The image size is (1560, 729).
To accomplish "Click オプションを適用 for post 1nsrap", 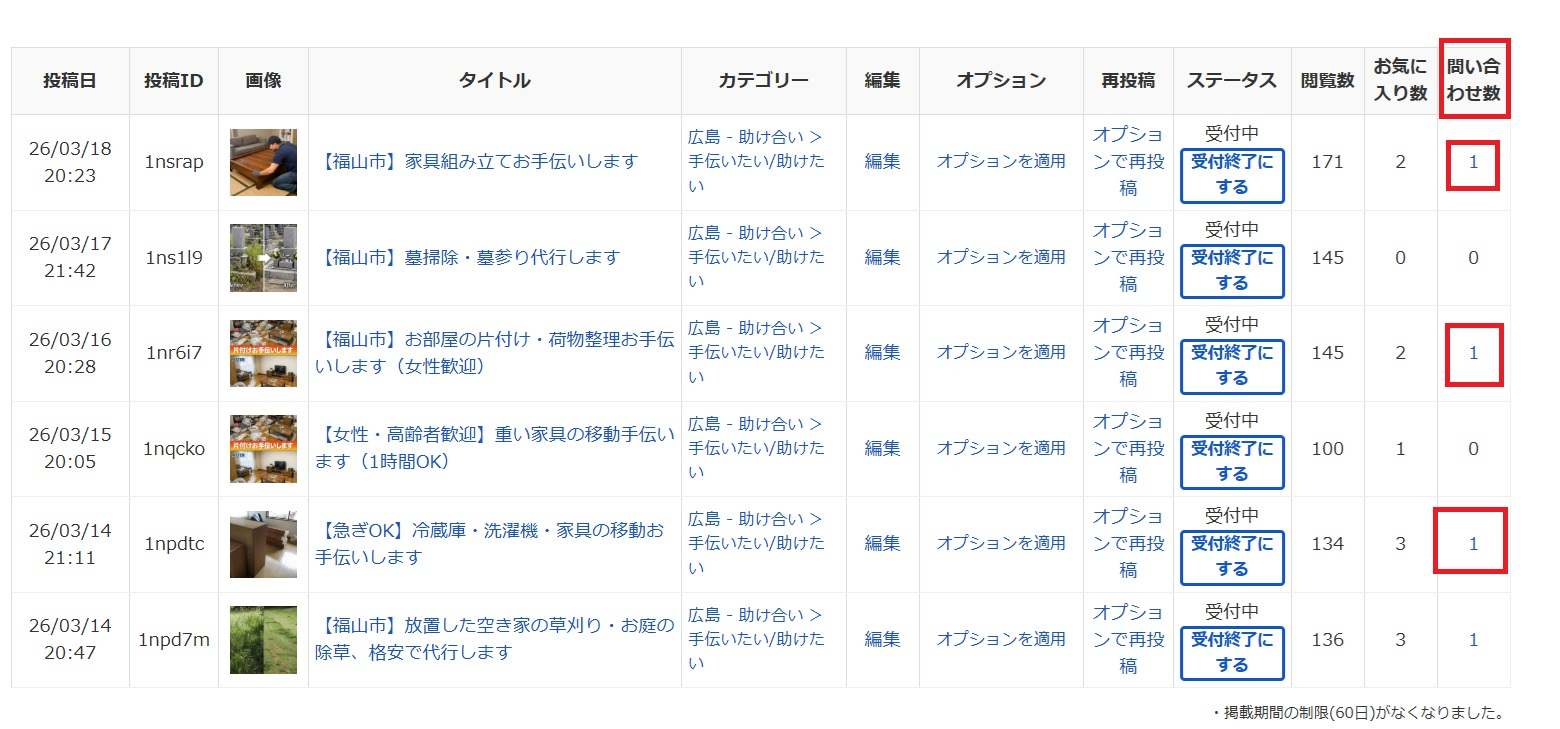I will [x=1001, y=161].
